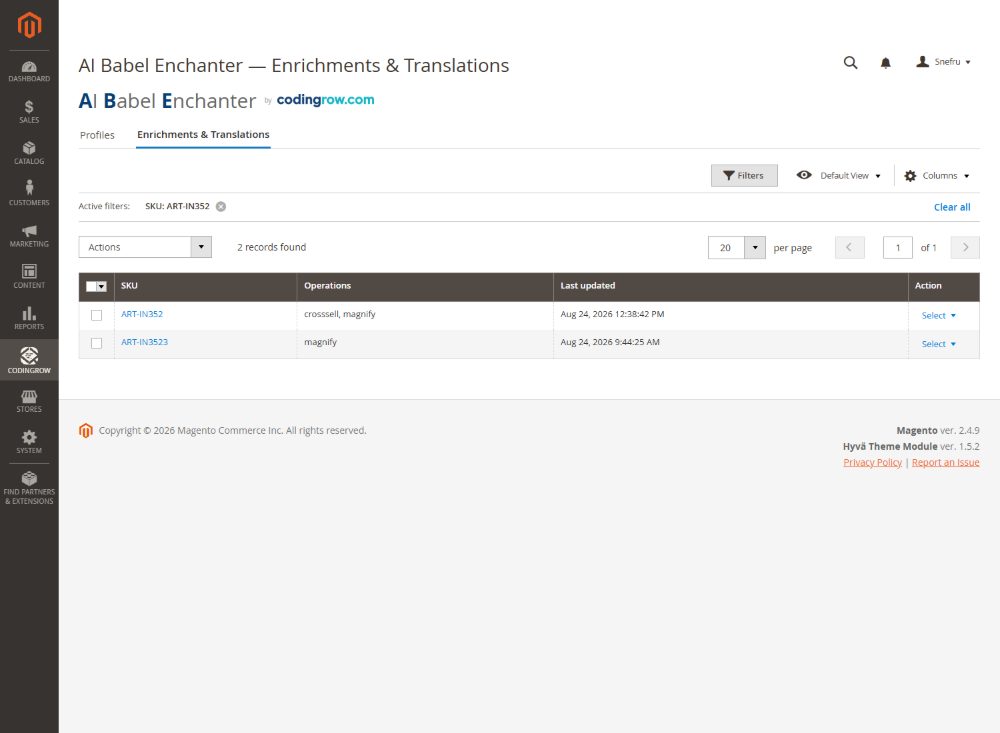This screenshot has width=1000, height=733.
Task: Check the ART-IN3523 row checkbox
Action: click(96, 343)
